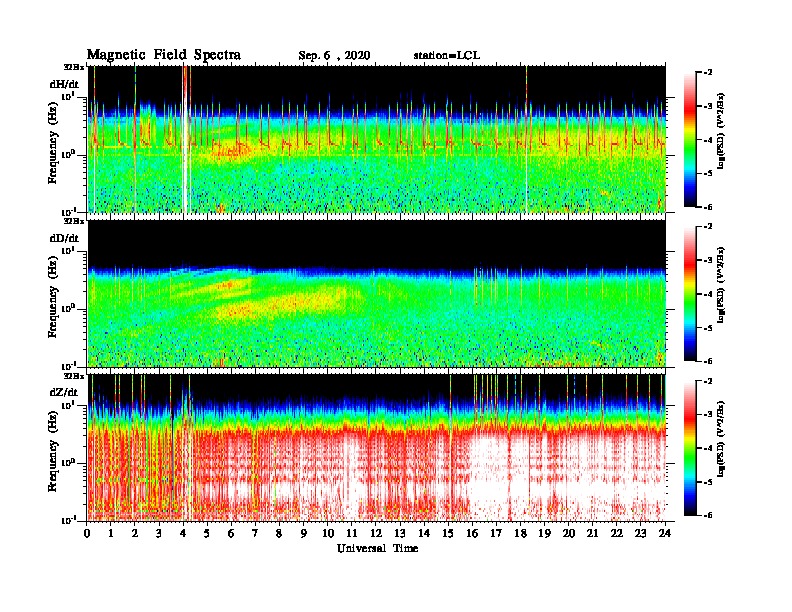
Task: Click the 32Hz tick label of dZ/dt panel
Action: pyautogui.click(x=74, y=375)
